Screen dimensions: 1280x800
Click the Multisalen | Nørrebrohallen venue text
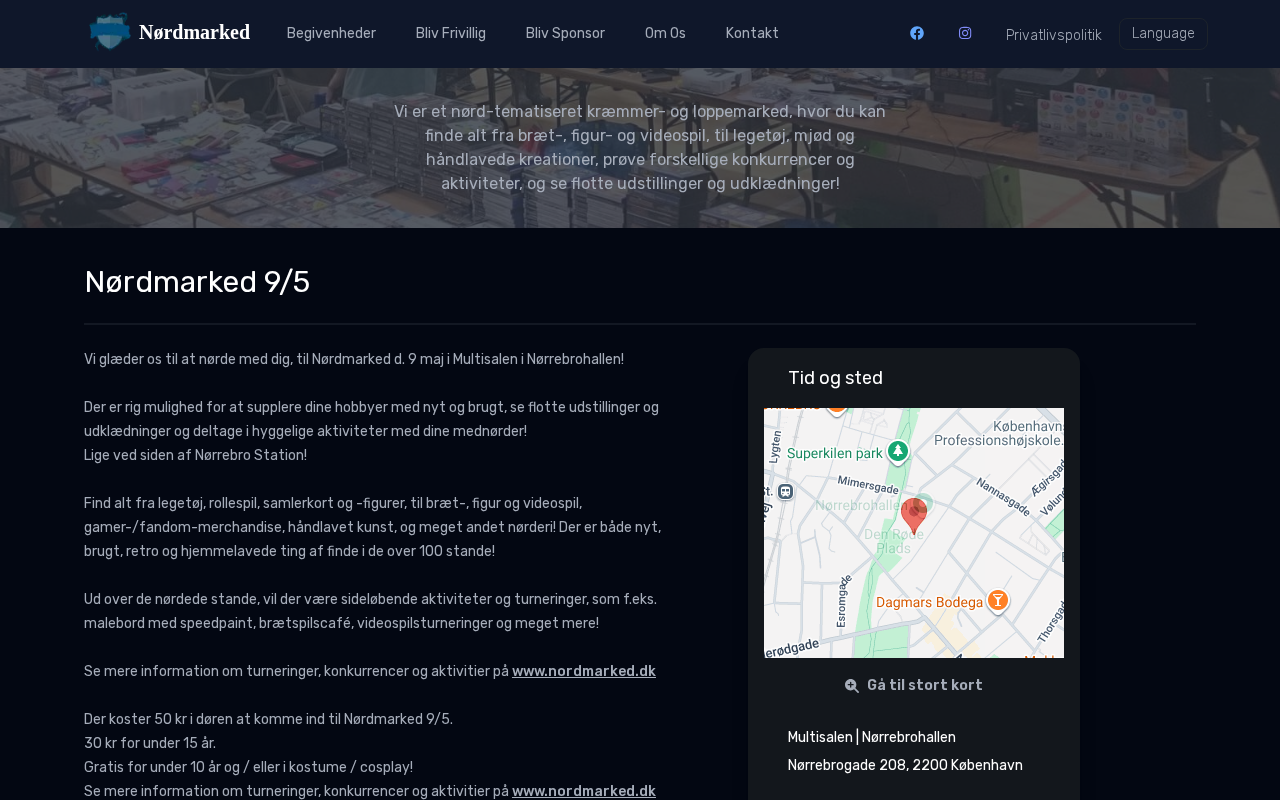tap(872, 738)
